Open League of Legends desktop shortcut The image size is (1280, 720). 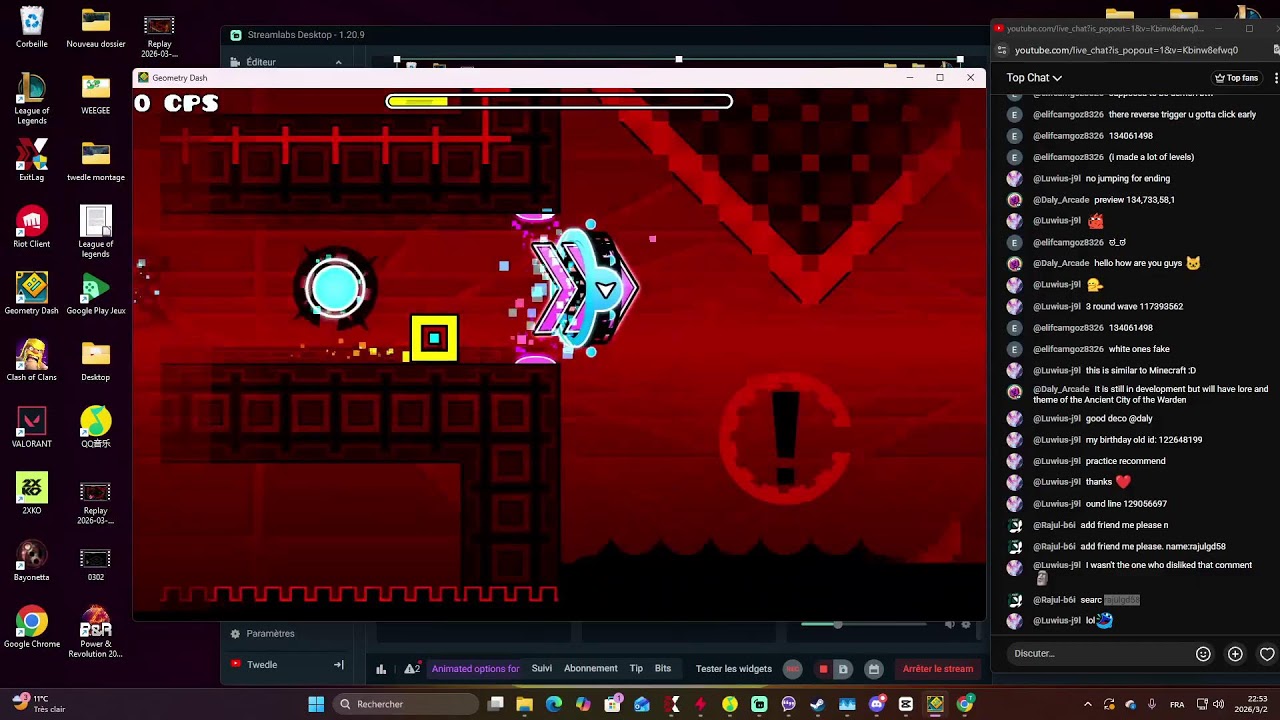click(x=32, y=99)
